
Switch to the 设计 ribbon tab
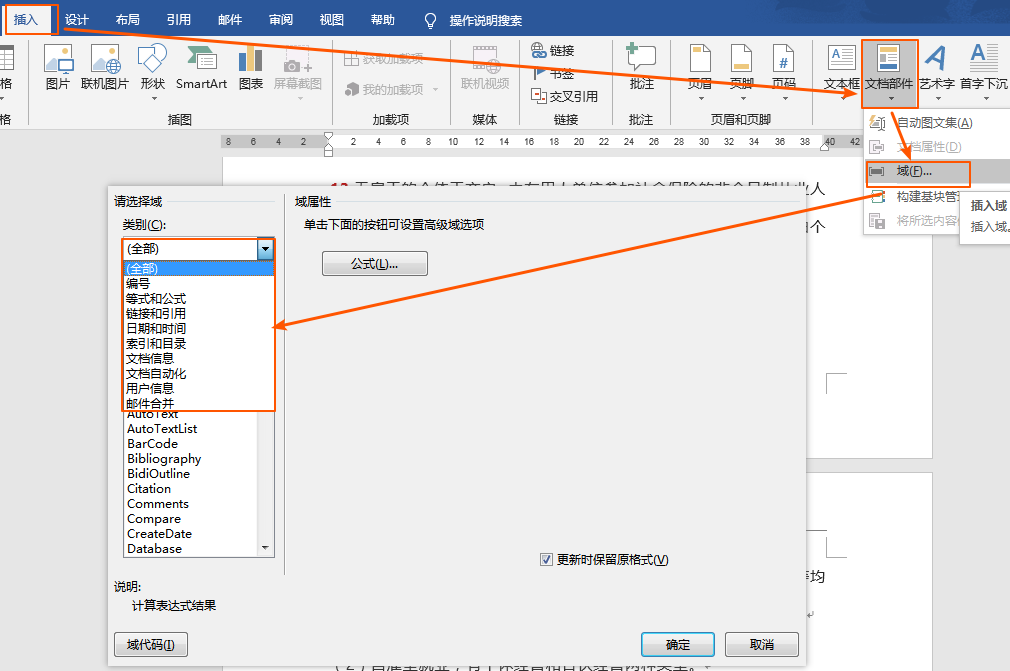77,19
